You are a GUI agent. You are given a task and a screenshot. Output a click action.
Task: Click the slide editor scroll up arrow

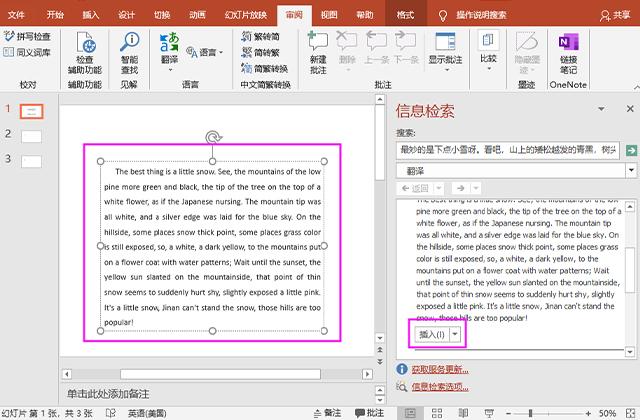pos(380,99)
